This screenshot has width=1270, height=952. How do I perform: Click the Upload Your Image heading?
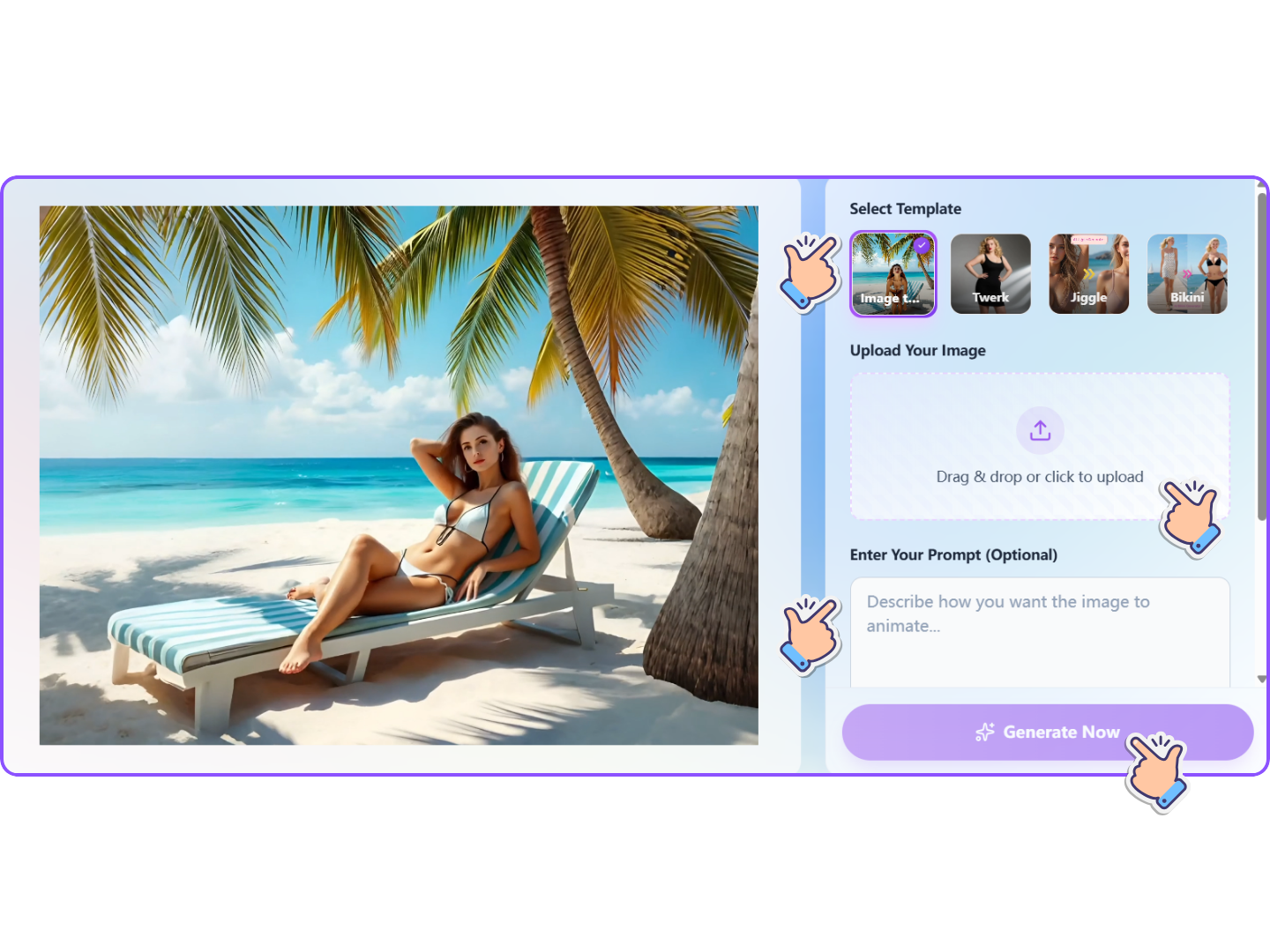(917, 350)
